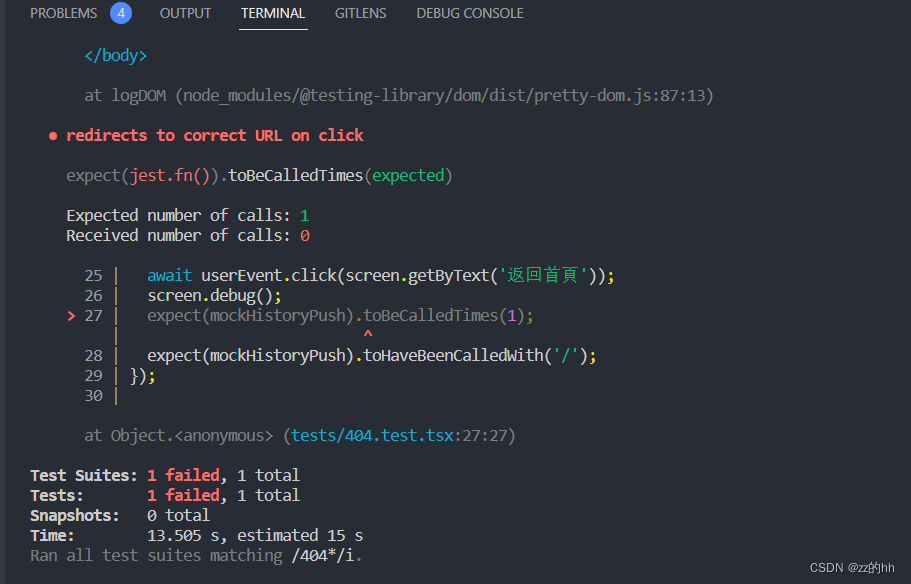Click line 26 screen.debug() code
Viewport: 911px width, 584px height.
(x=214, y=296)
